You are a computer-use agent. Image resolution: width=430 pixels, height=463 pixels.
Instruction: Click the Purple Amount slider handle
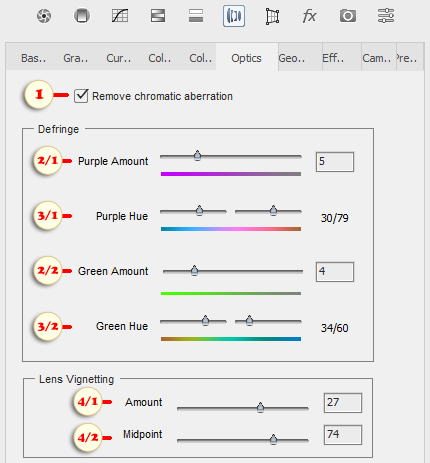click(x=197, y=155)
